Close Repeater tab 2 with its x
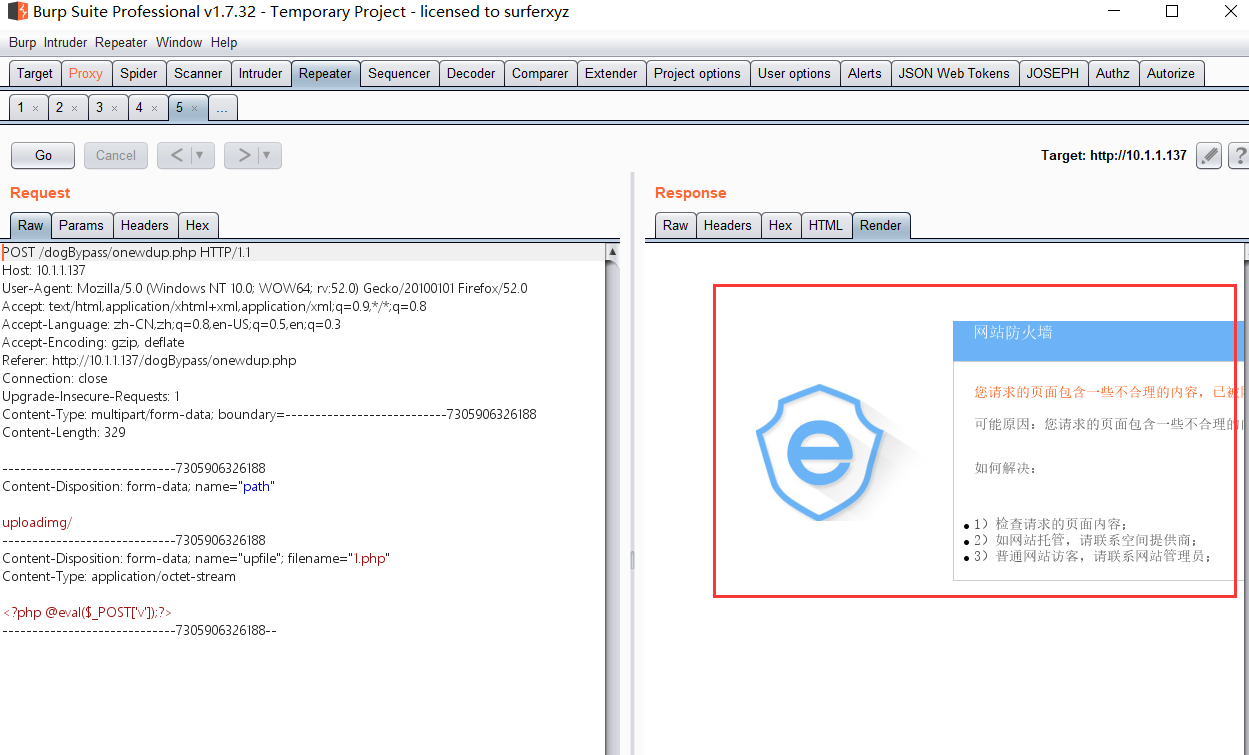This screenshot has height=755, width=1249. [74, 108]
